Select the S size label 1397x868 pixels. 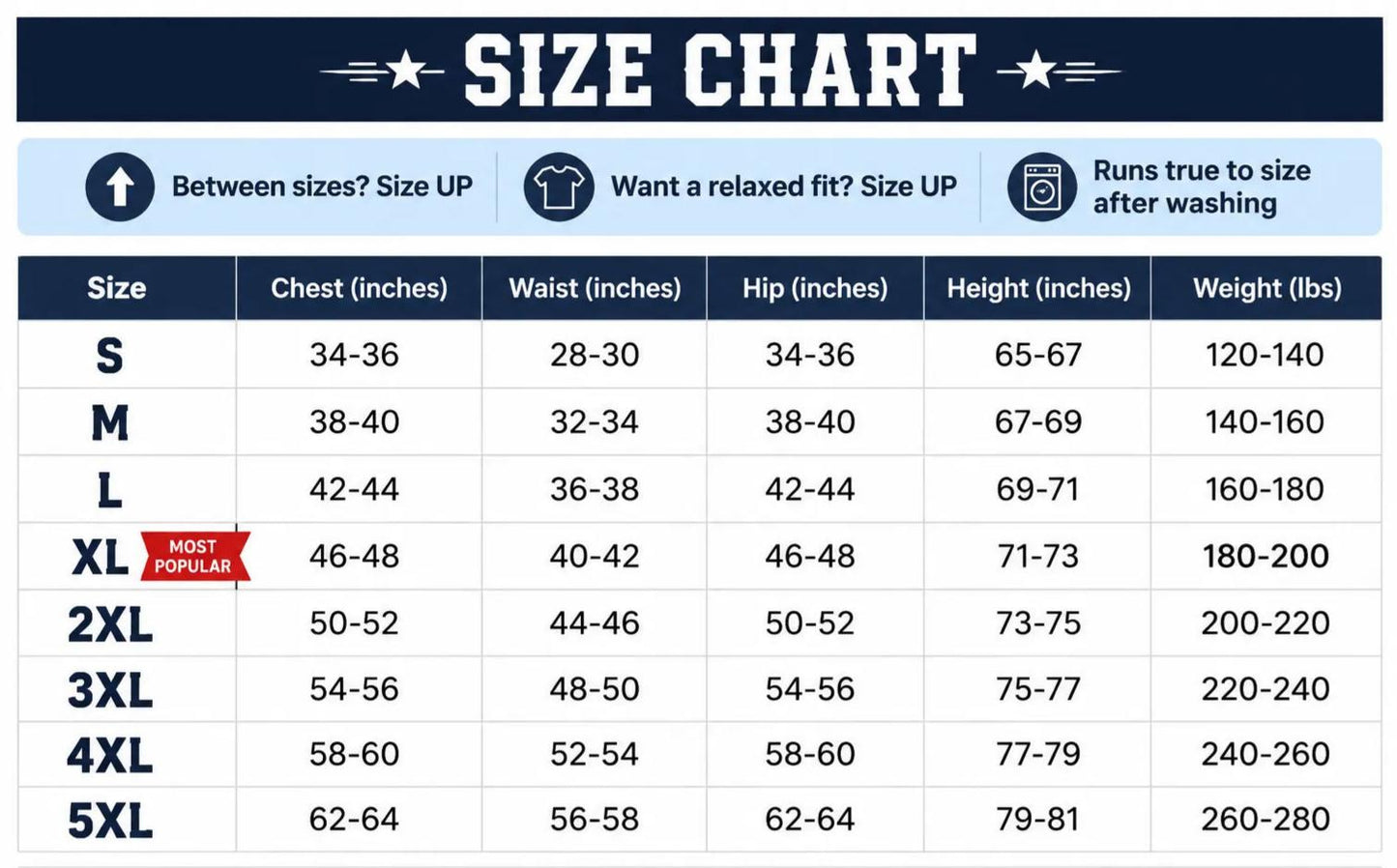(x=109, y=356)
